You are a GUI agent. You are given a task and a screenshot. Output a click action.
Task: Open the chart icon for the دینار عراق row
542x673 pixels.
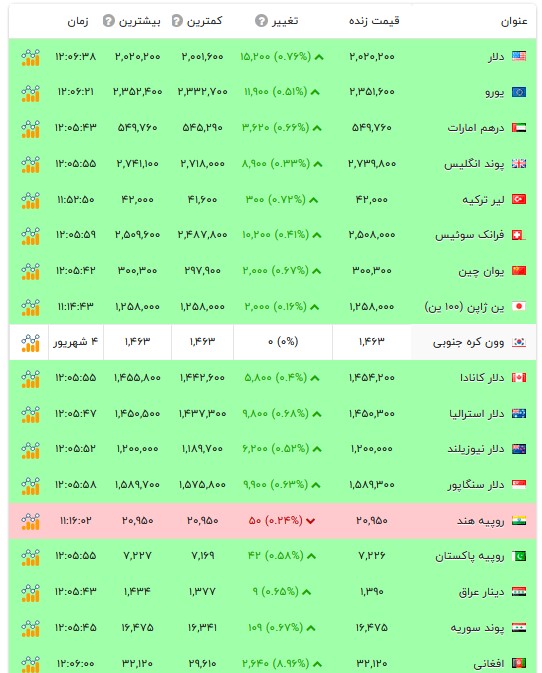point(30,592)
